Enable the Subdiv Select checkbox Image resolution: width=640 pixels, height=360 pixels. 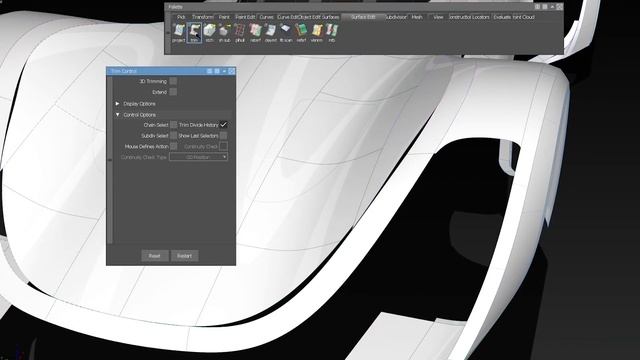(x=173, y=135)
